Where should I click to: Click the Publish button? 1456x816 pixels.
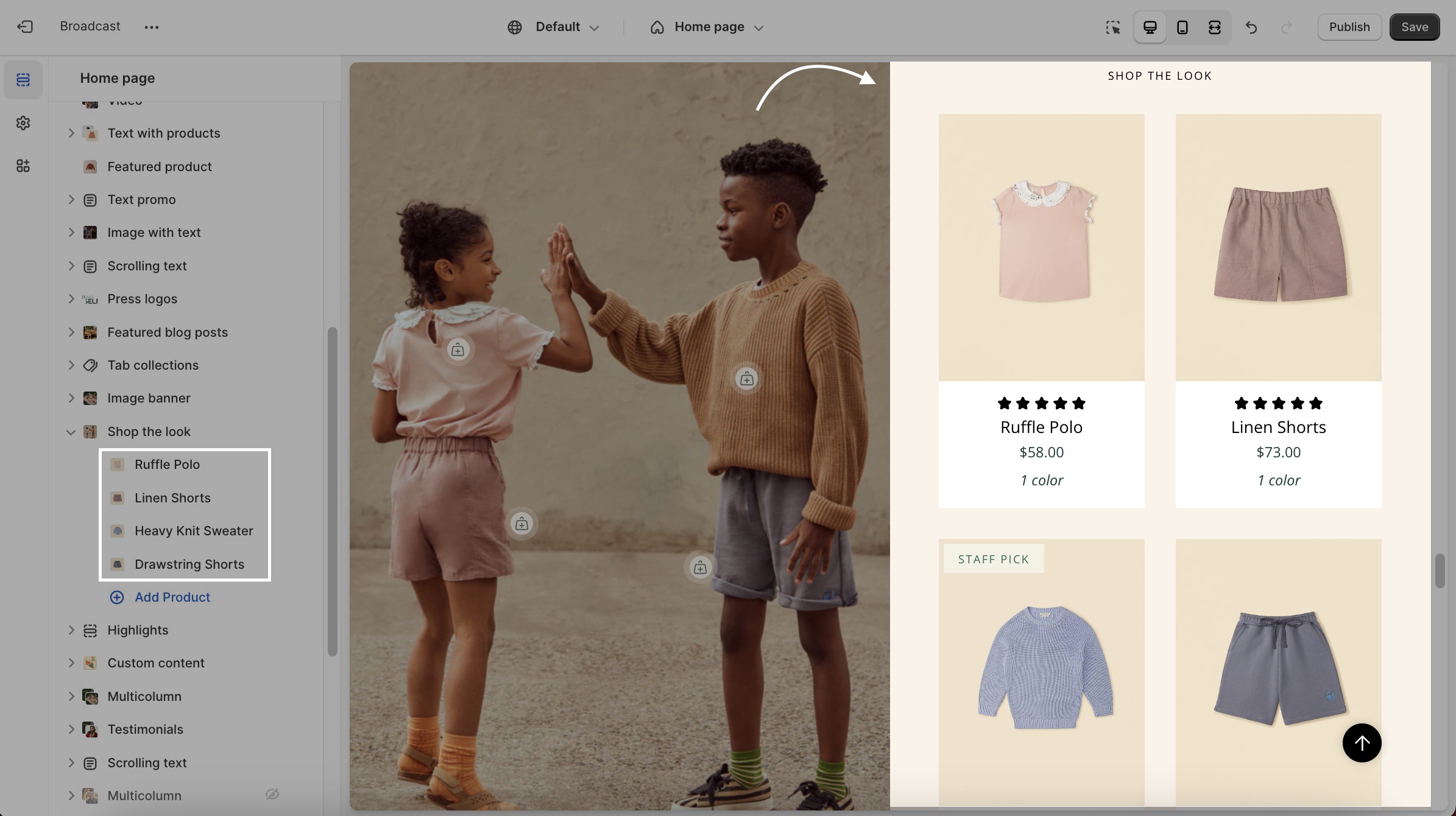click(x=1349, y=27)
